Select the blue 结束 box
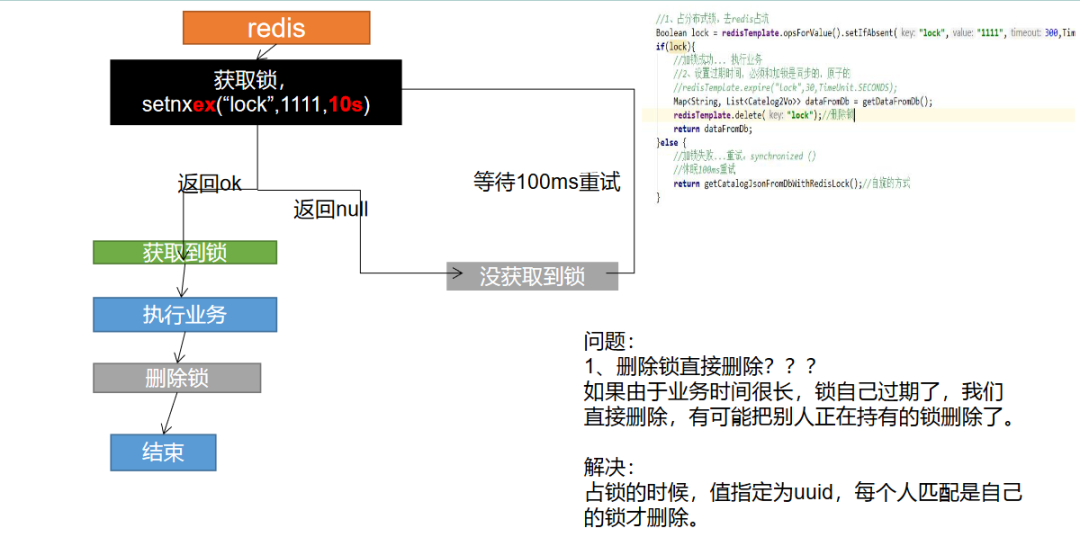The height and width of the screenshot is (555, 1080). [163, 452]
